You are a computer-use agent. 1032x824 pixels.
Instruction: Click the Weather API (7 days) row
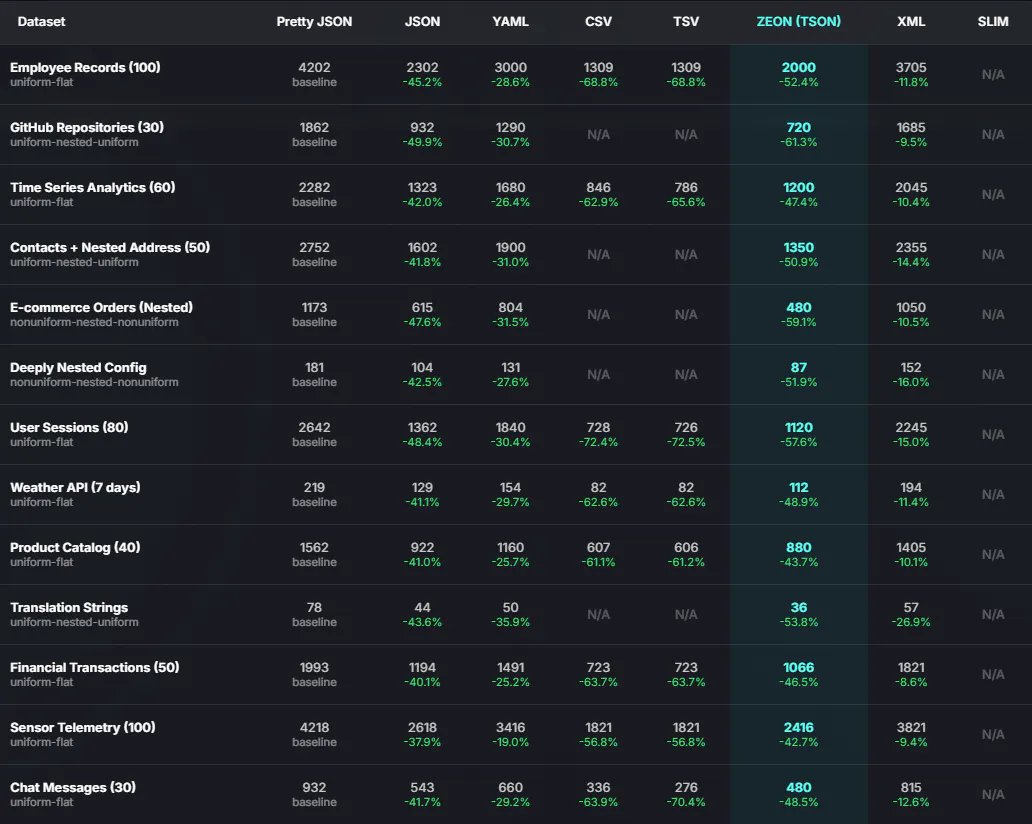(x=516, y=494)
